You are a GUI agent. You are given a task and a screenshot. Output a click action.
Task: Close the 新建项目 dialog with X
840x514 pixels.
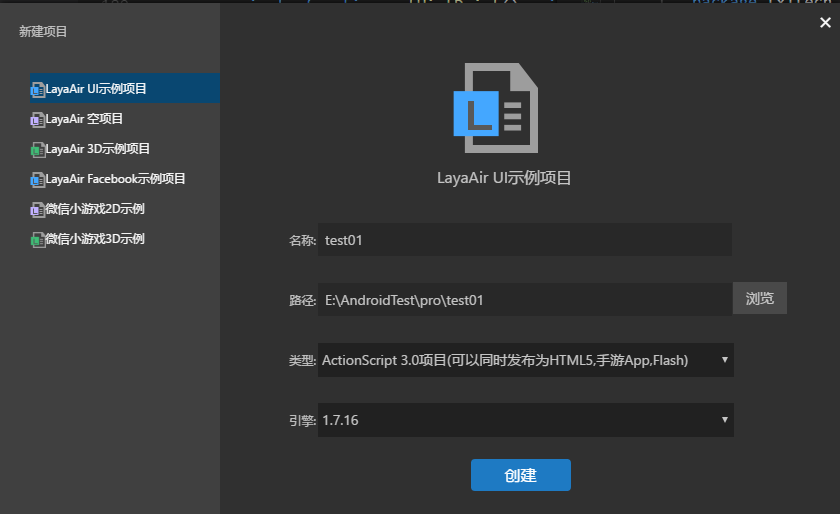[x=825, y=23]
